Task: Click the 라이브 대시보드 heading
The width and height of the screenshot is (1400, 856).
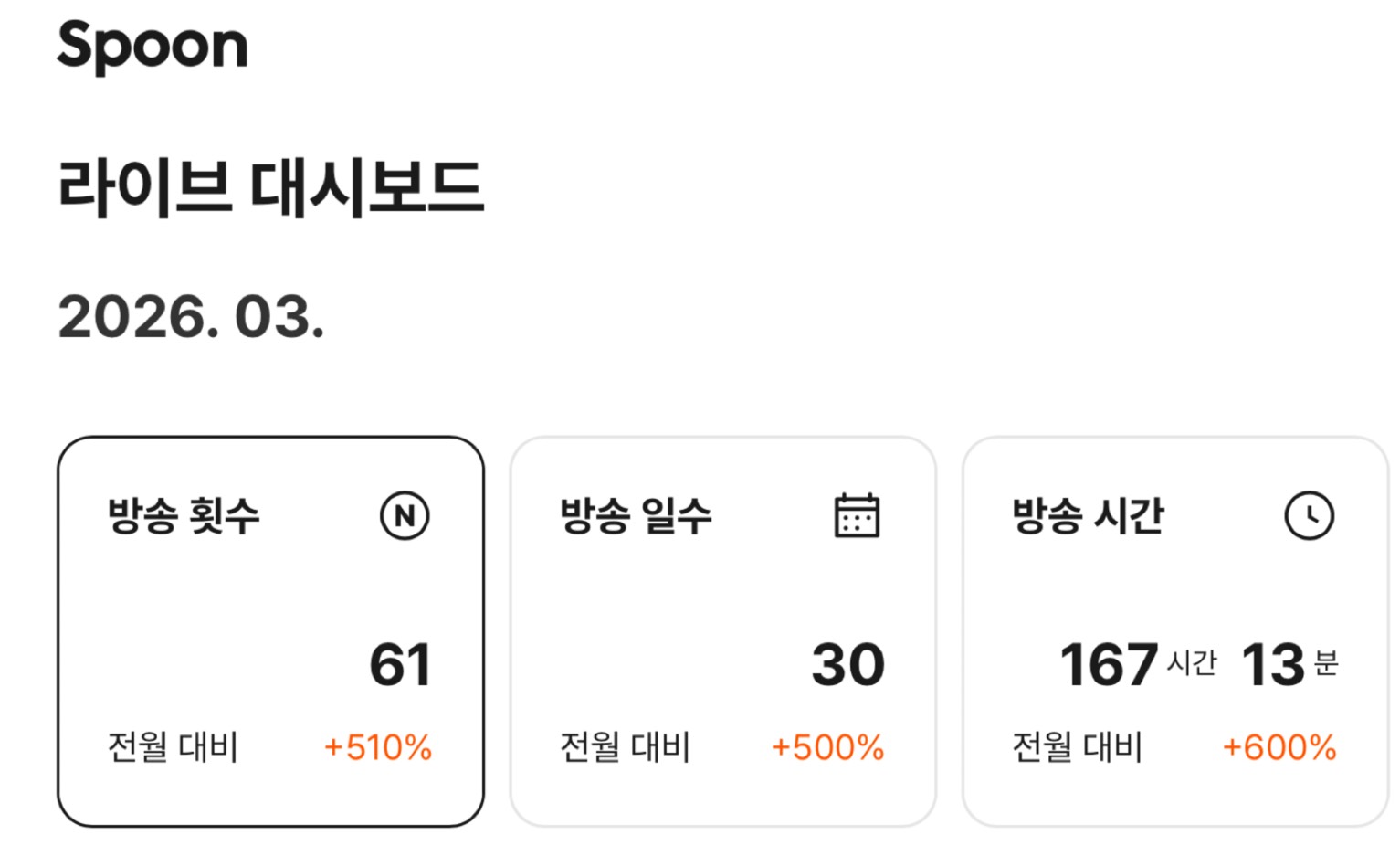Action: pyautogui.click(x=270, y=188)
